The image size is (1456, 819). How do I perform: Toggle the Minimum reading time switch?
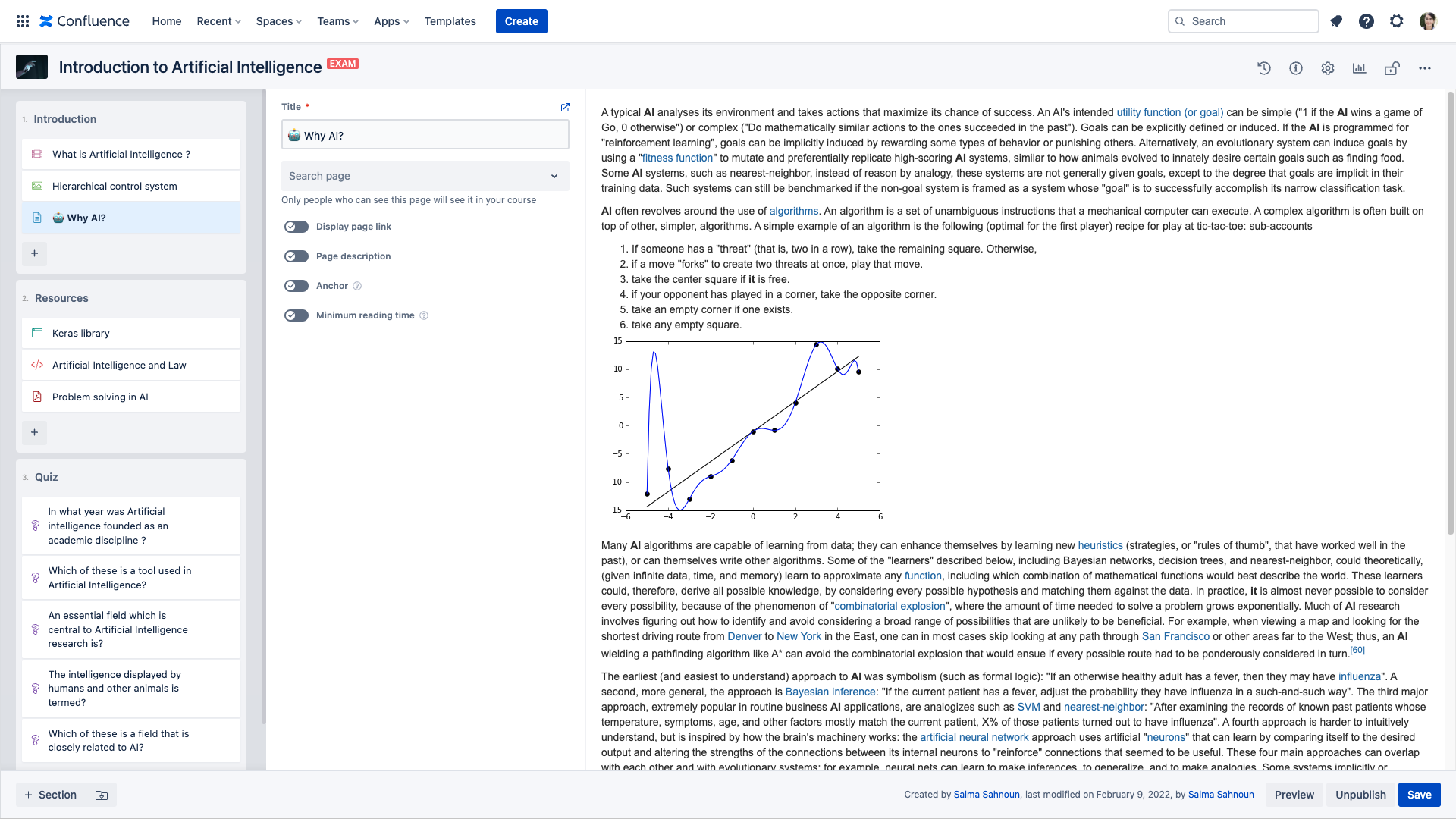(297, 315)
